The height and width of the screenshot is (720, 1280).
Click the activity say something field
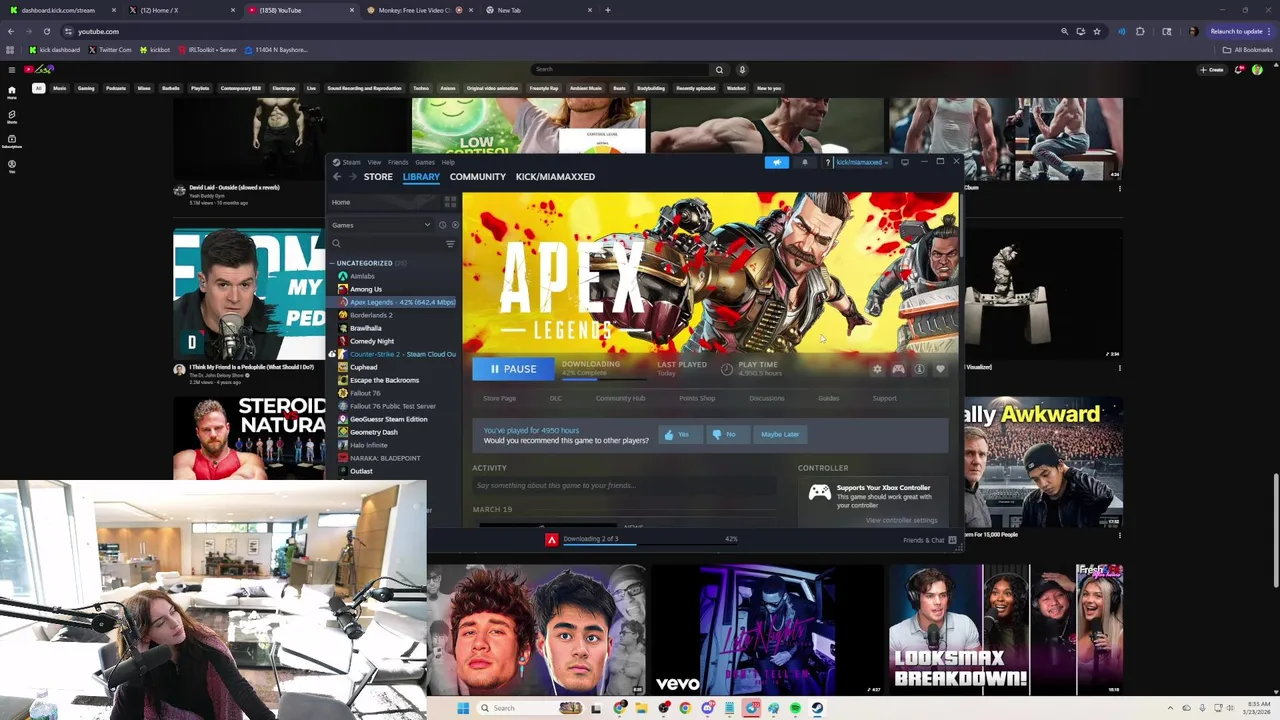coord(624,486)
